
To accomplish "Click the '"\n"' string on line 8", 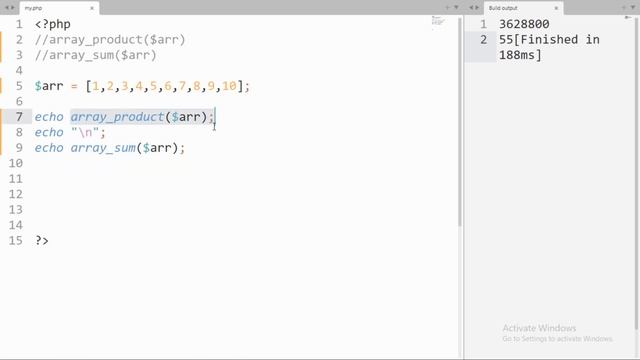I will [x=85, y=133].
